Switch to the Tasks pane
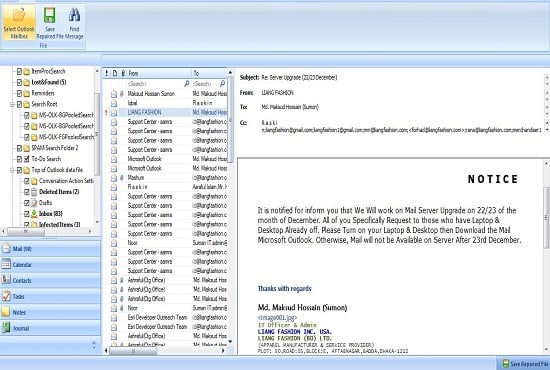The width and height of the screenshot is (550, 370). [50, 296]
